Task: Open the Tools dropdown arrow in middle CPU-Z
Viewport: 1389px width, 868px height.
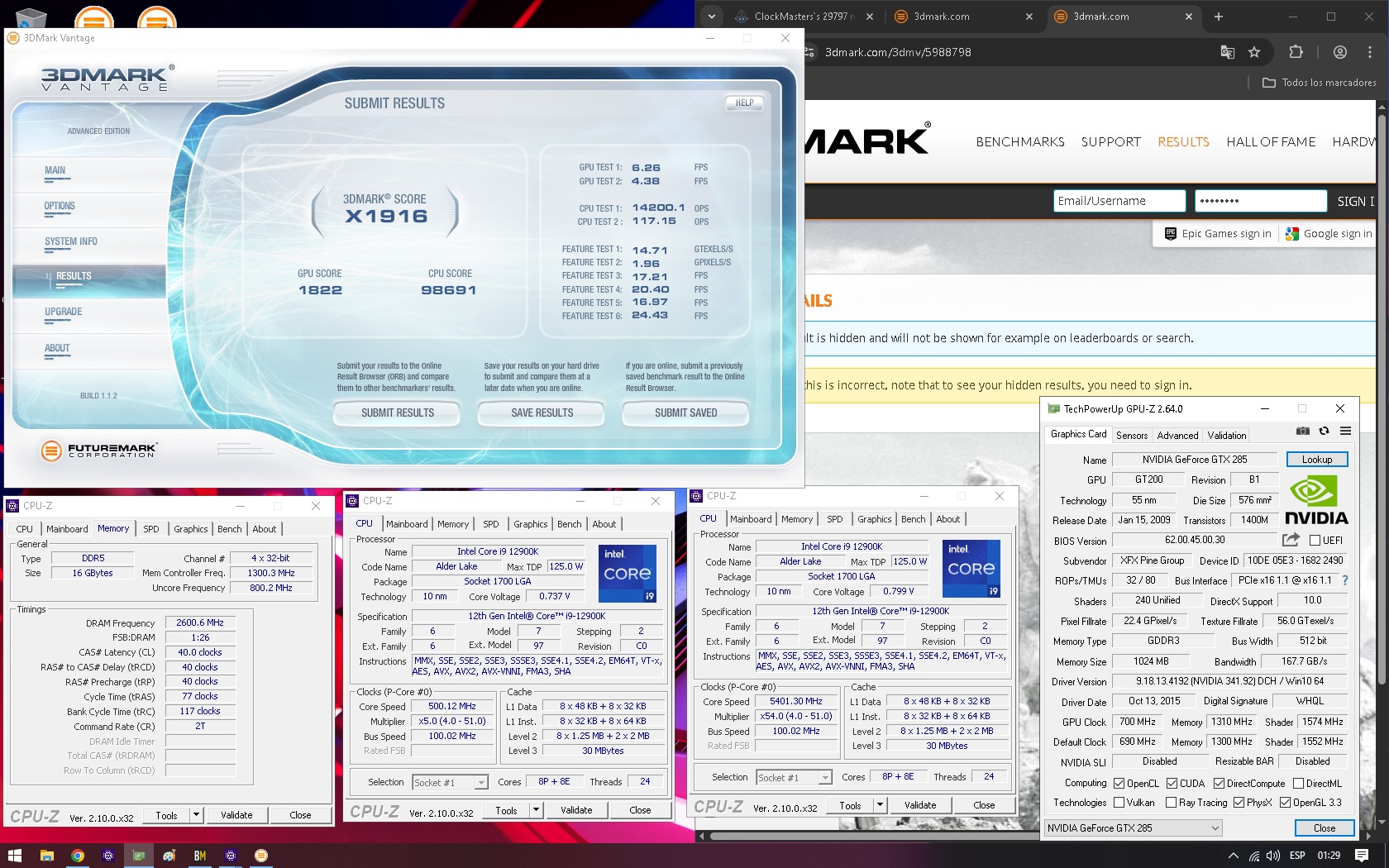Action: coord(536,810)
